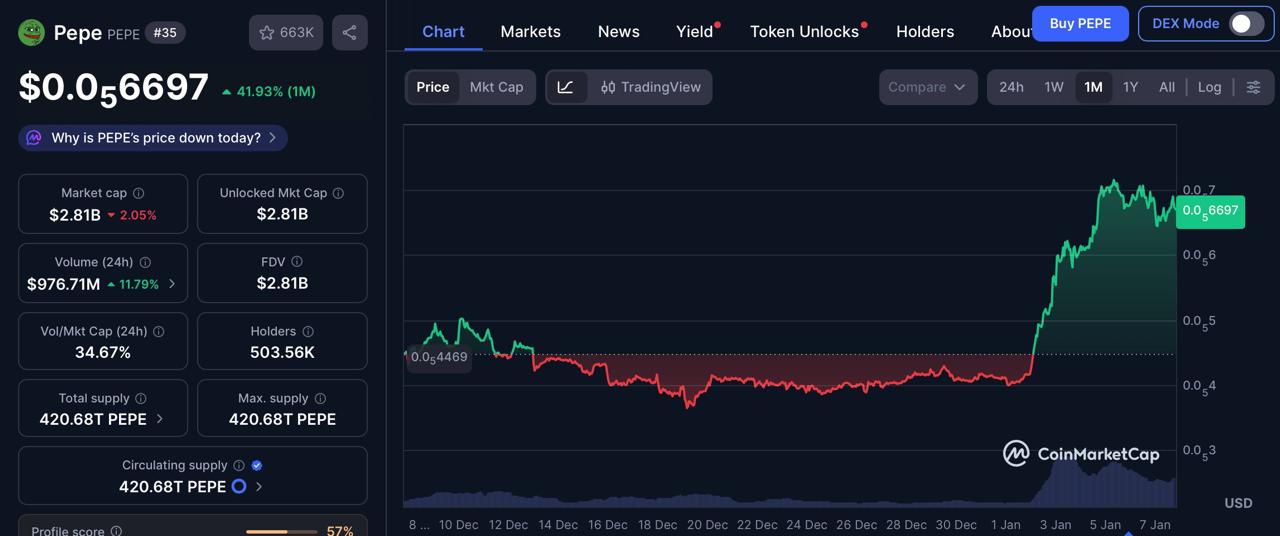
Task: Toggle DEX Mode switch
Action: pos(1247,23)
